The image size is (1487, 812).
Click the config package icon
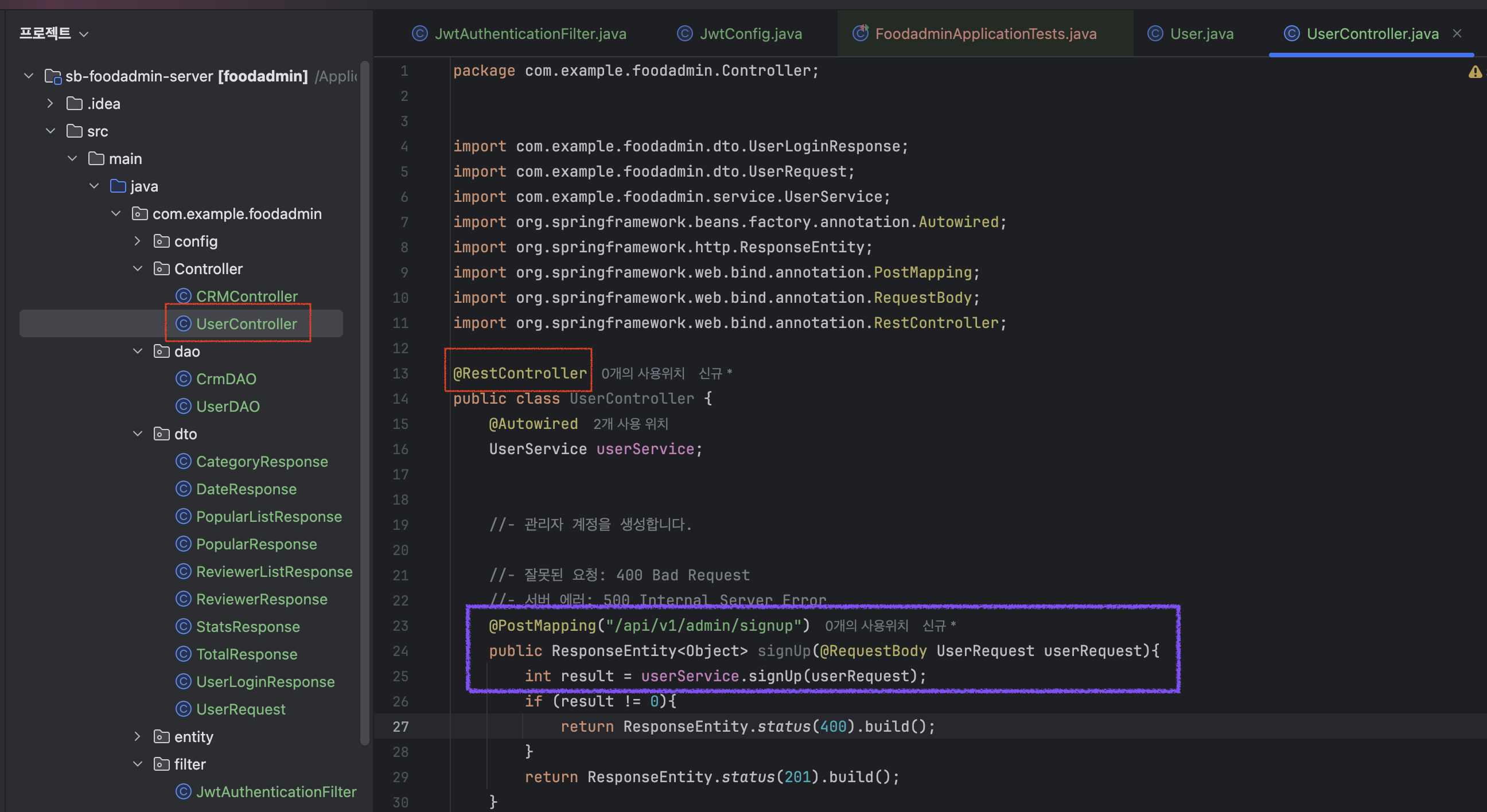(161, 241)
